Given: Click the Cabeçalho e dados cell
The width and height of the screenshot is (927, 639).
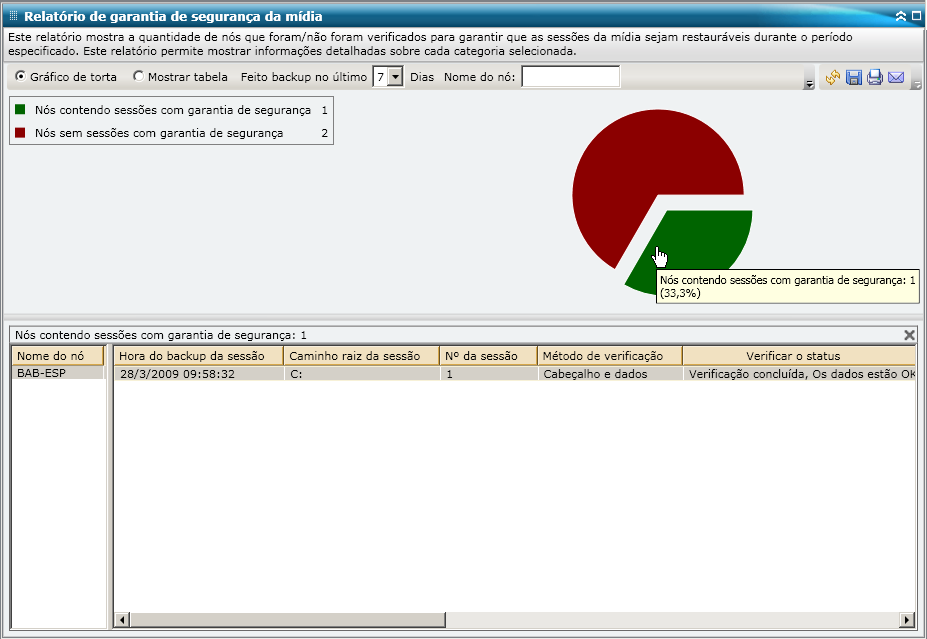Looking at the screenshot, I should click(610, 374).
